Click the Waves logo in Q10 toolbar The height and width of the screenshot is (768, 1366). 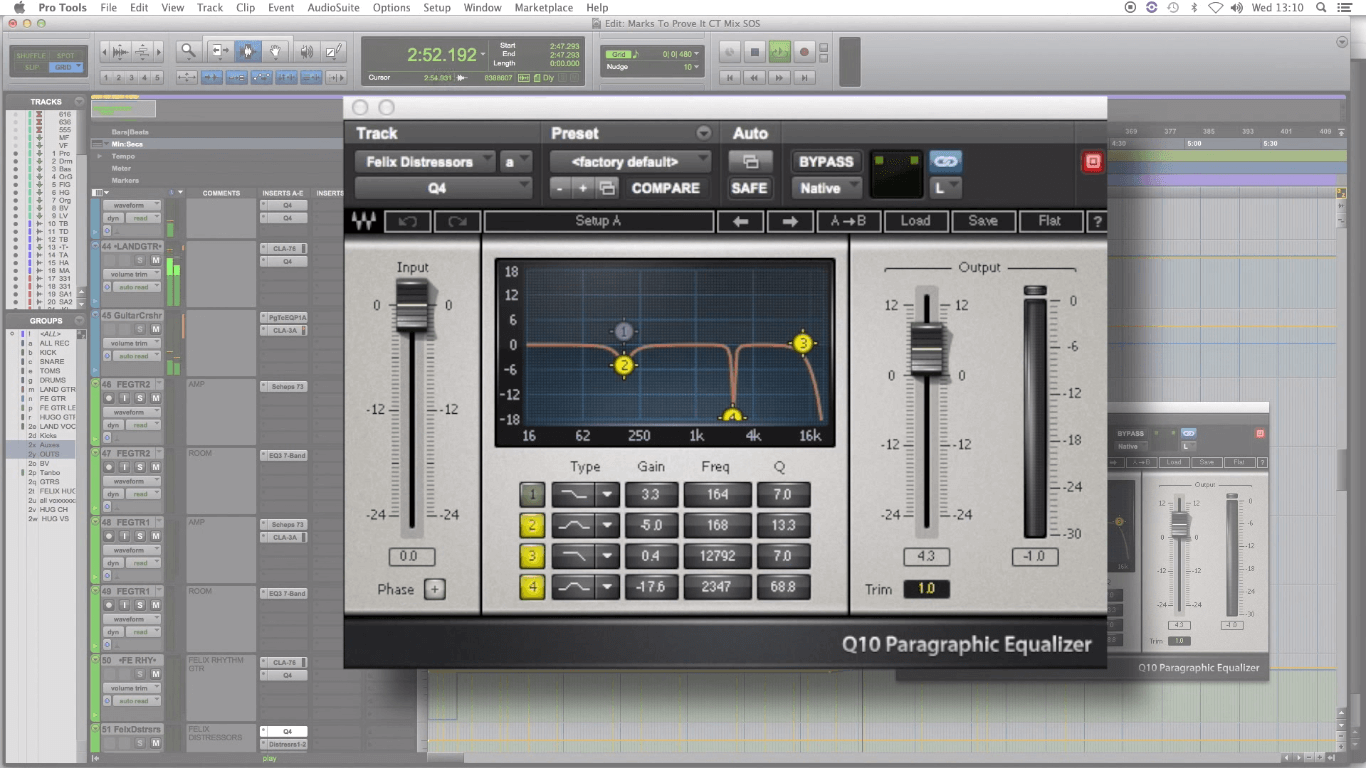[362, 221]
